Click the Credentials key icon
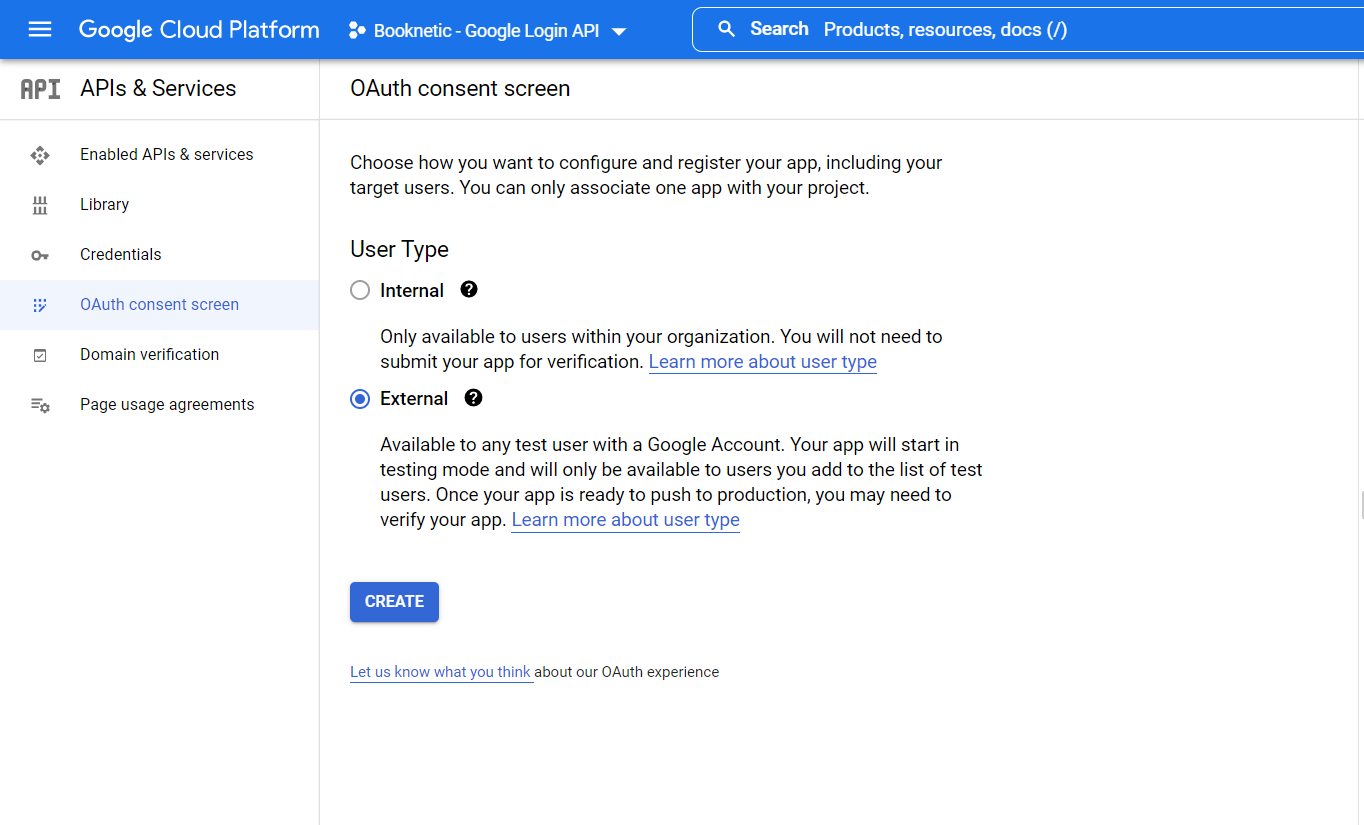Viewport: 1364px width, 825px height. click(x=40, y=254)
